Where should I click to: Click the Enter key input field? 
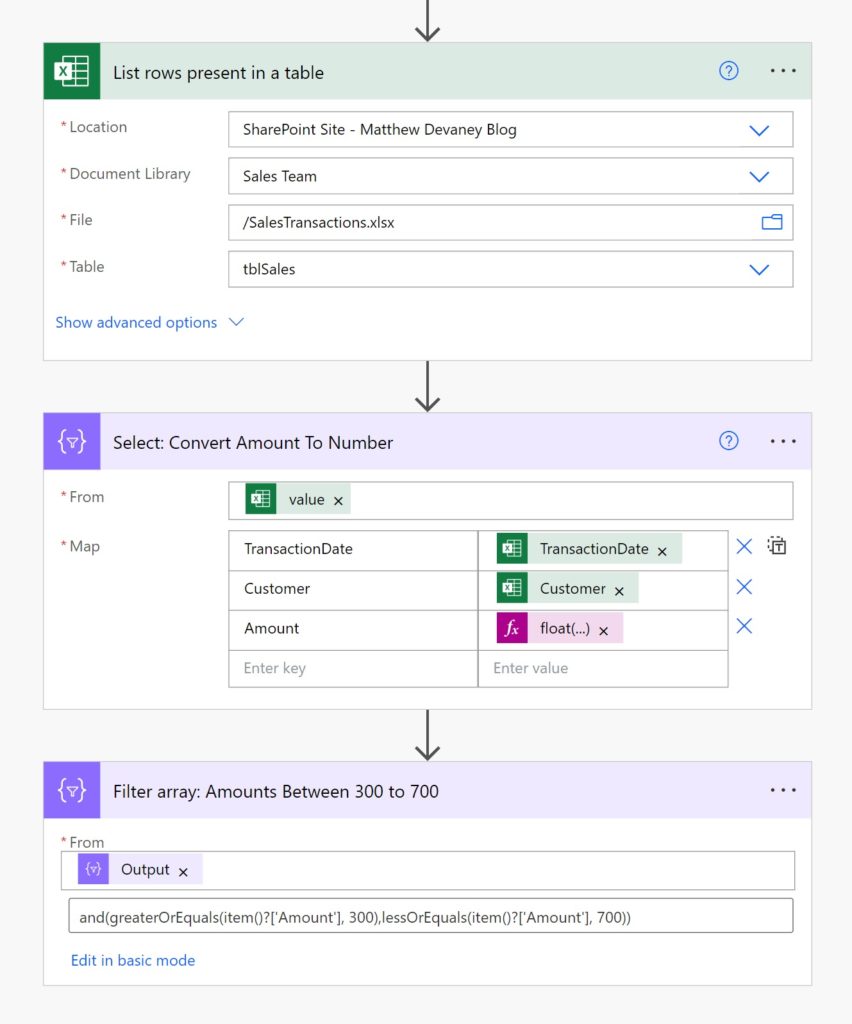353,669
